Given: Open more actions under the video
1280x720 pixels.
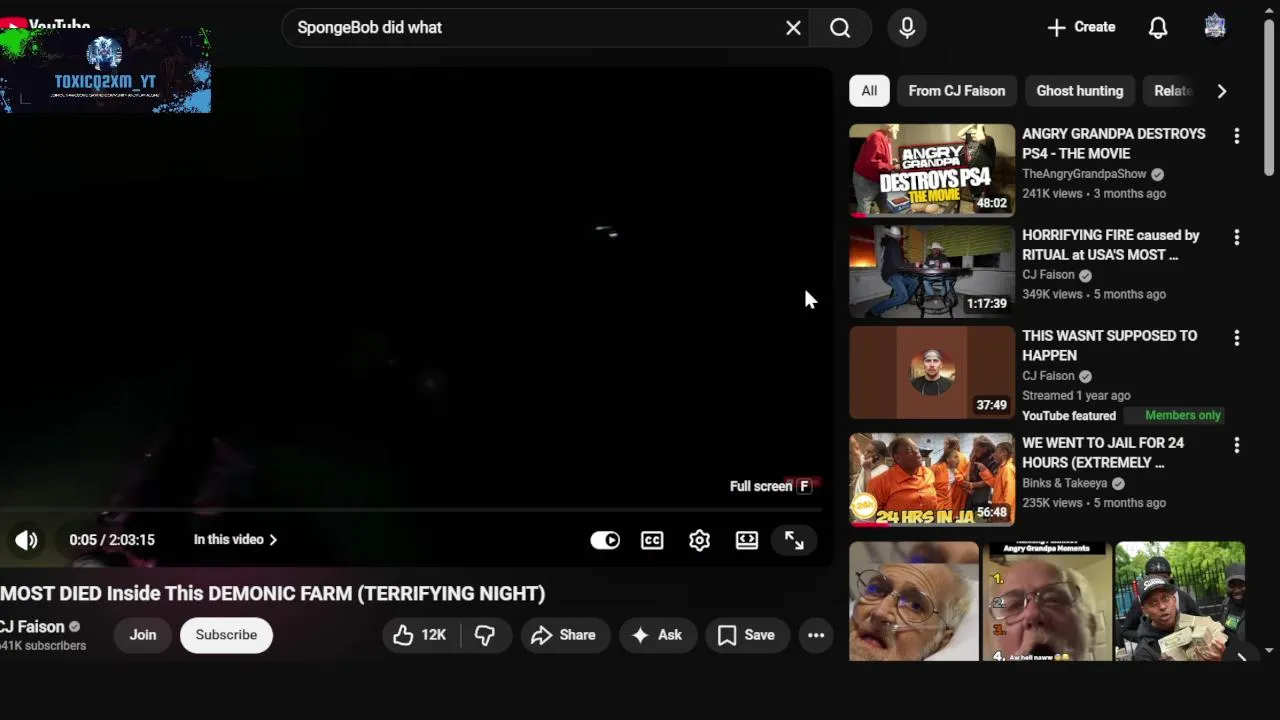Looking at the screenshot, I should pyautogui.click(x=816, y=635).
